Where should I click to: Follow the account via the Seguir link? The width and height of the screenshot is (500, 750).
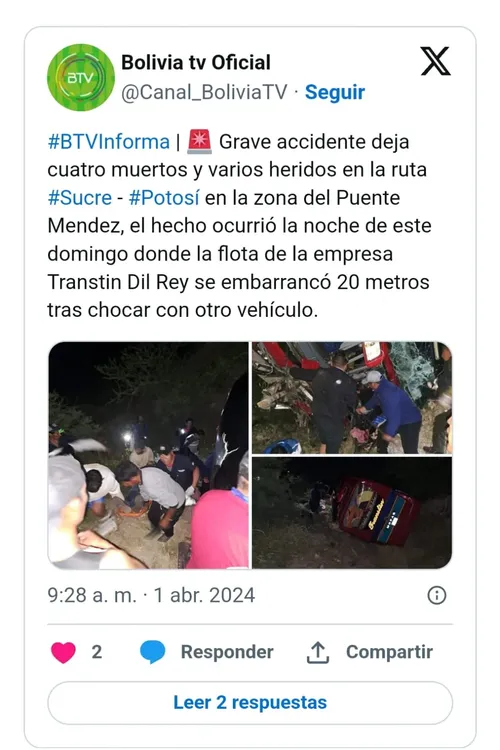point(335,92)
